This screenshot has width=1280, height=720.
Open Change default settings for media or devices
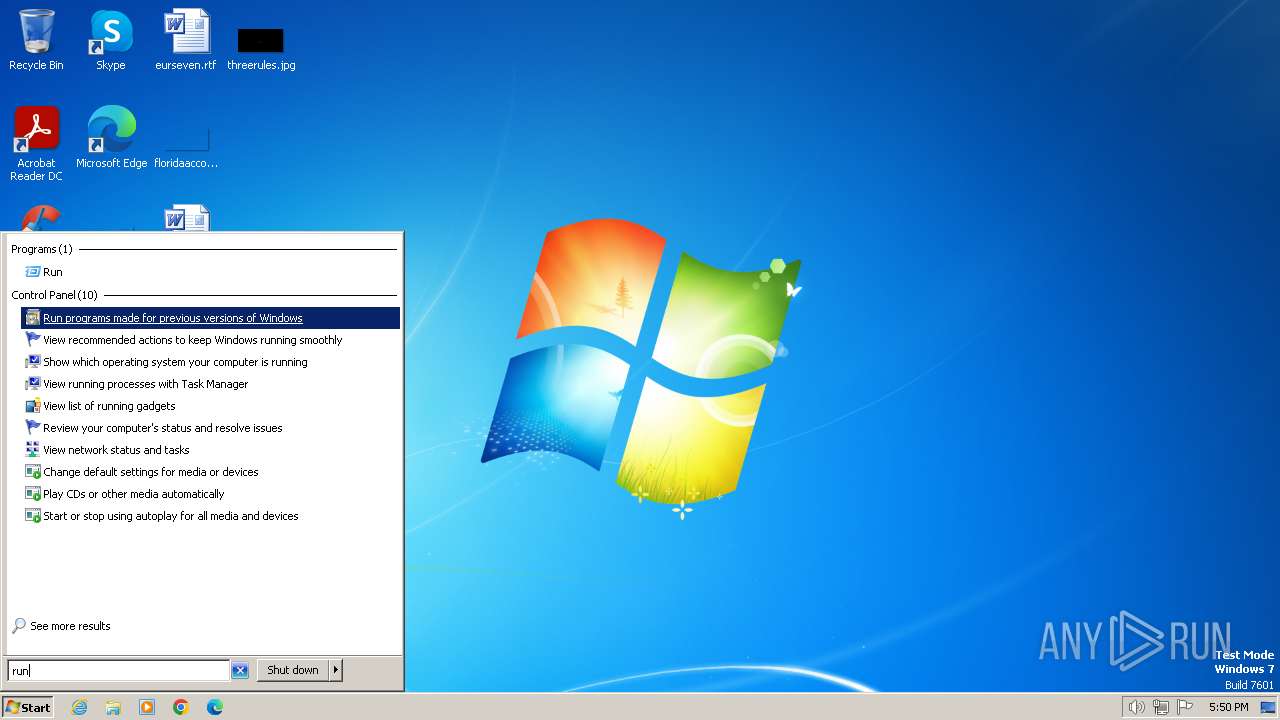(211, 472)
